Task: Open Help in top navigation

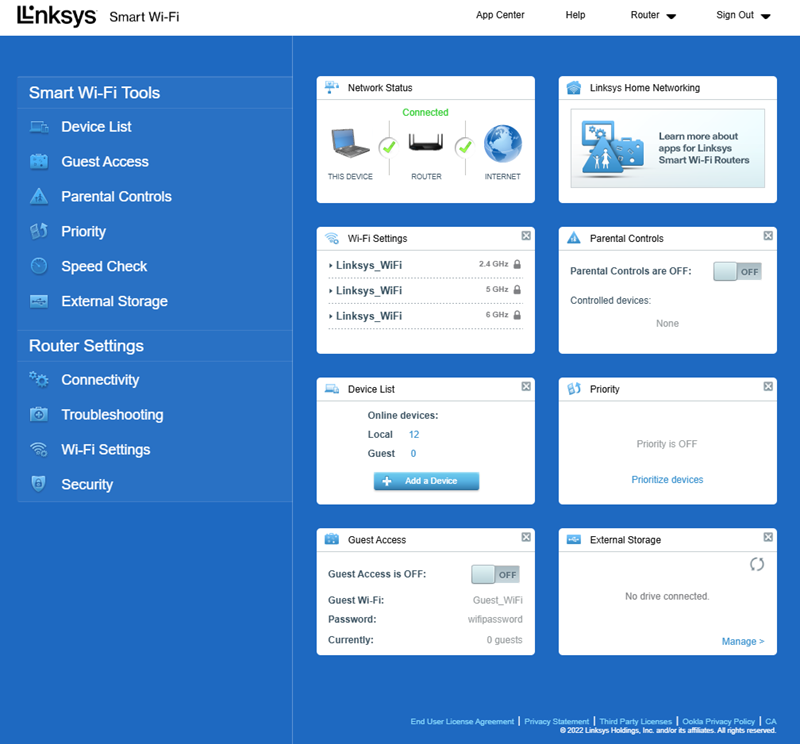Action: [x=575, y=15]
